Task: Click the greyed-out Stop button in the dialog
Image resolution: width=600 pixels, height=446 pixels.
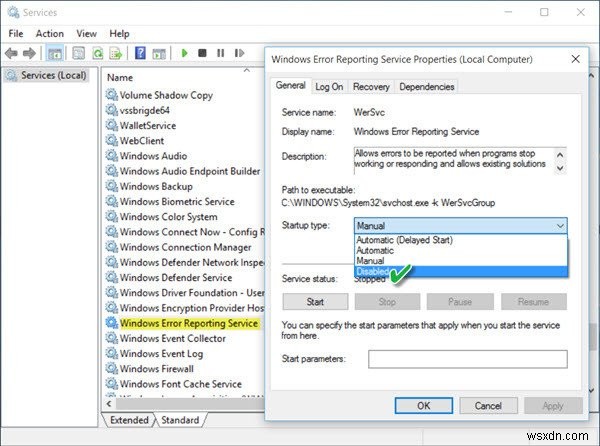Action: point(387,302)
